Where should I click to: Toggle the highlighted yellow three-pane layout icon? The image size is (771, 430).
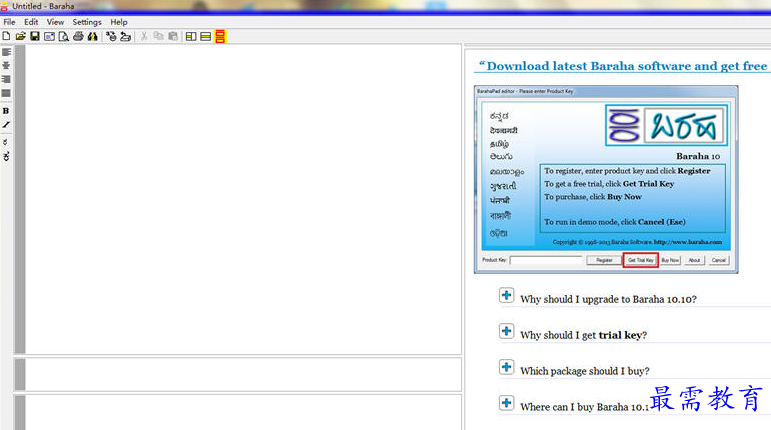(x=220, y=36)
